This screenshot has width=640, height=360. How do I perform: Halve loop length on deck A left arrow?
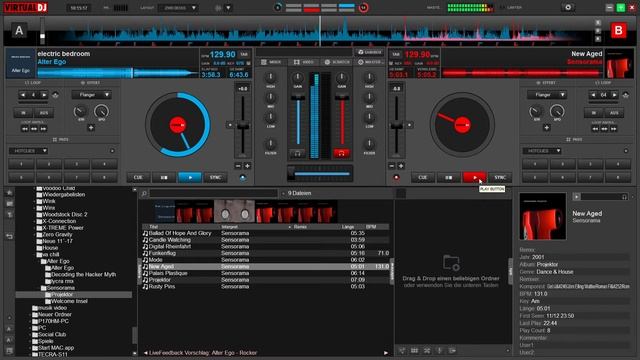click(x=23, y=95)
